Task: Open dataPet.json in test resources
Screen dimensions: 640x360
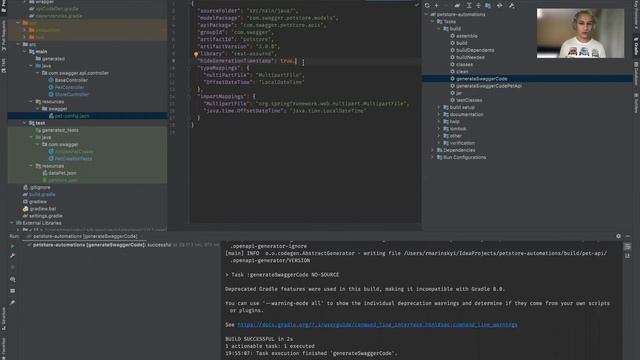Action: tap(62, 173)
